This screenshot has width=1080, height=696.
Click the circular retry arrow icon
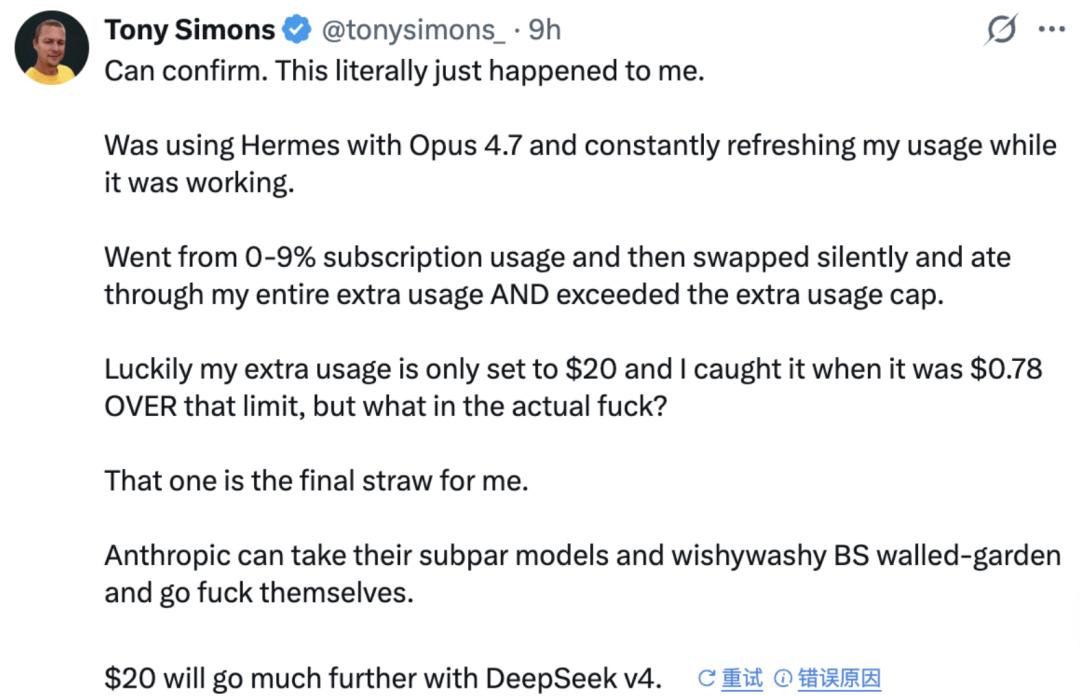[x=707, y=678]
